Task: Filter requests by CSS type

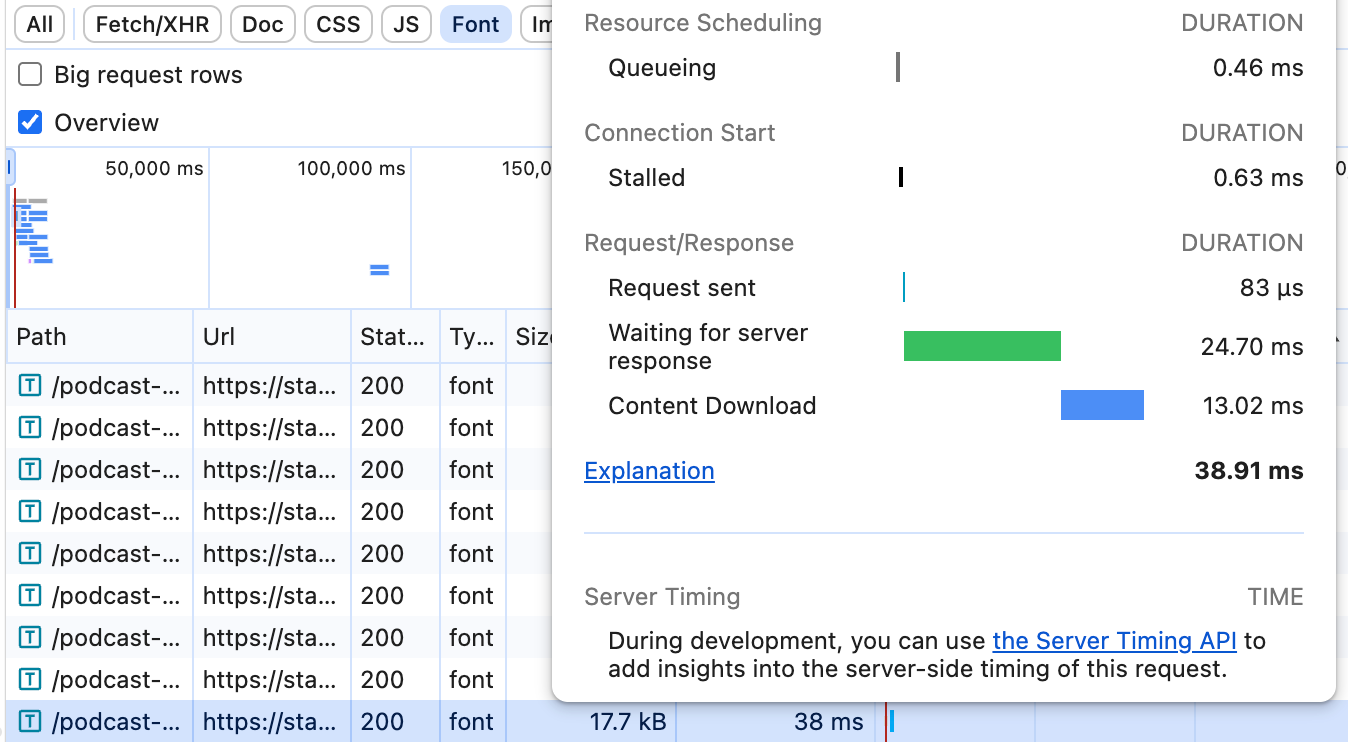Action: point(338,25)
